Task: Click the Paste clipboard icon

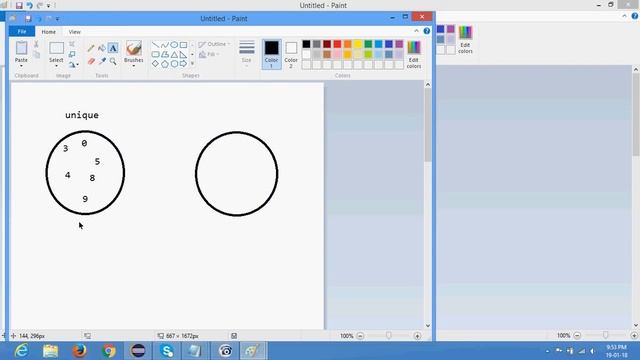Action: point(21,48)
